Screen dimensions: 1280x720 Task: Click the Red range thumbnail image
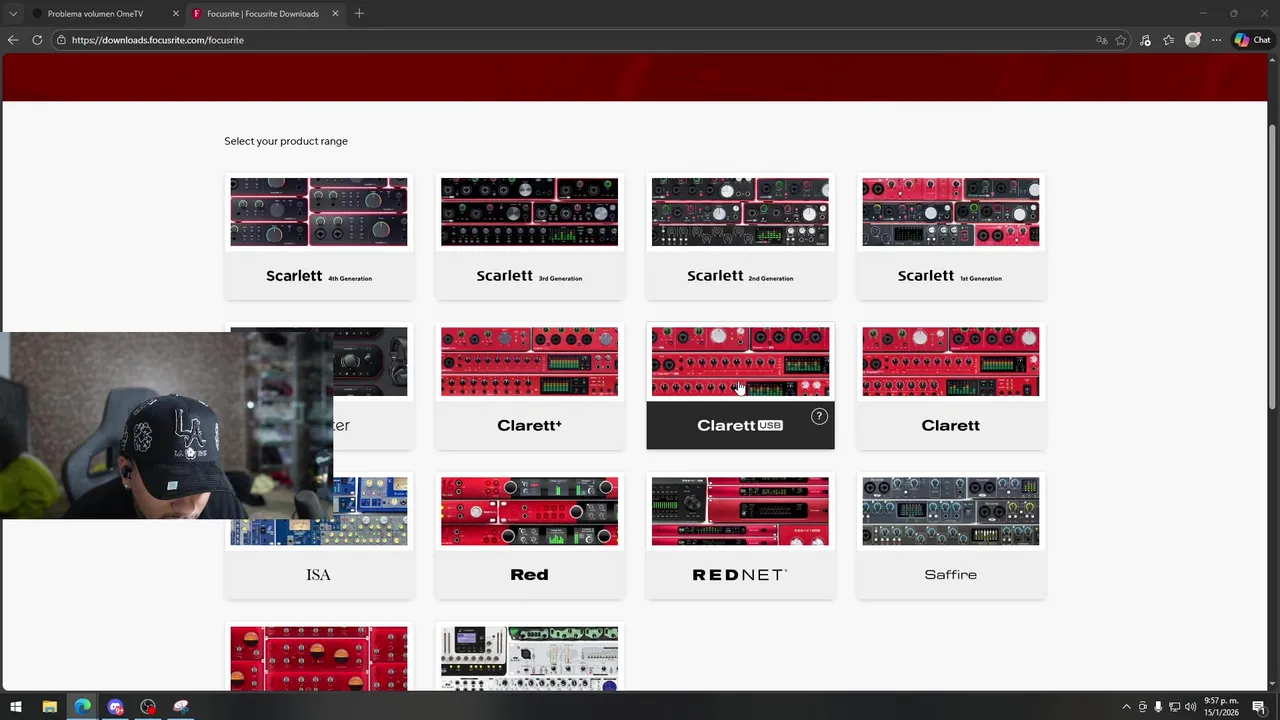coord(529,511)
